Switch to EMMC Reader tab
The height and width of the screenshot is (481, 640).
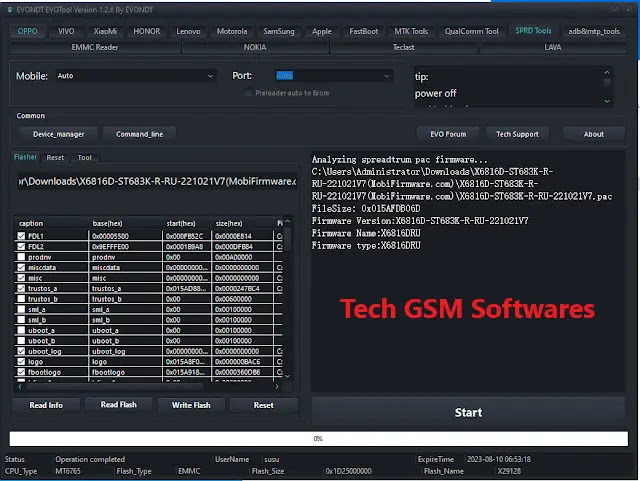[x=95, y=47]
